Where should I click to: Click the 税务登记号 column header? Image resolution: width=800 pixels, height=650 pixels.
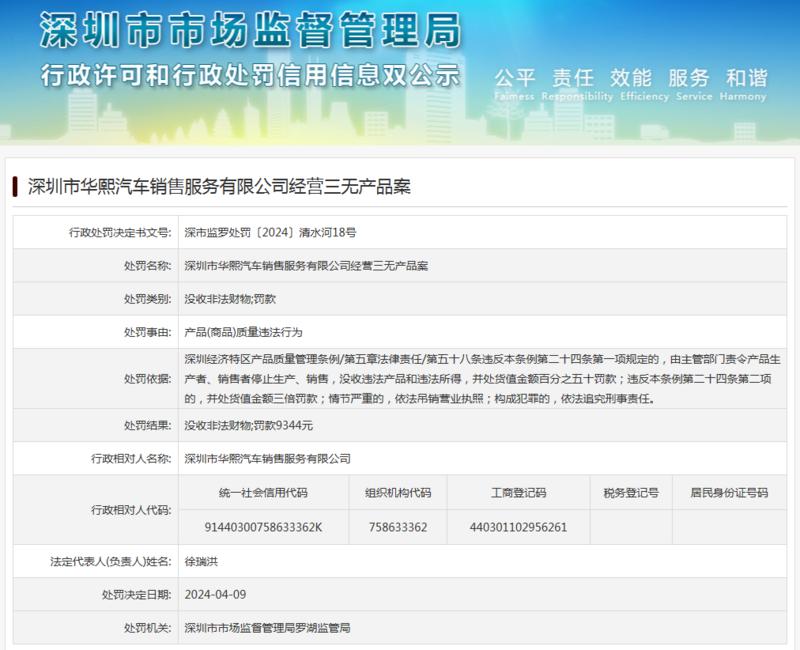[631, 493]
